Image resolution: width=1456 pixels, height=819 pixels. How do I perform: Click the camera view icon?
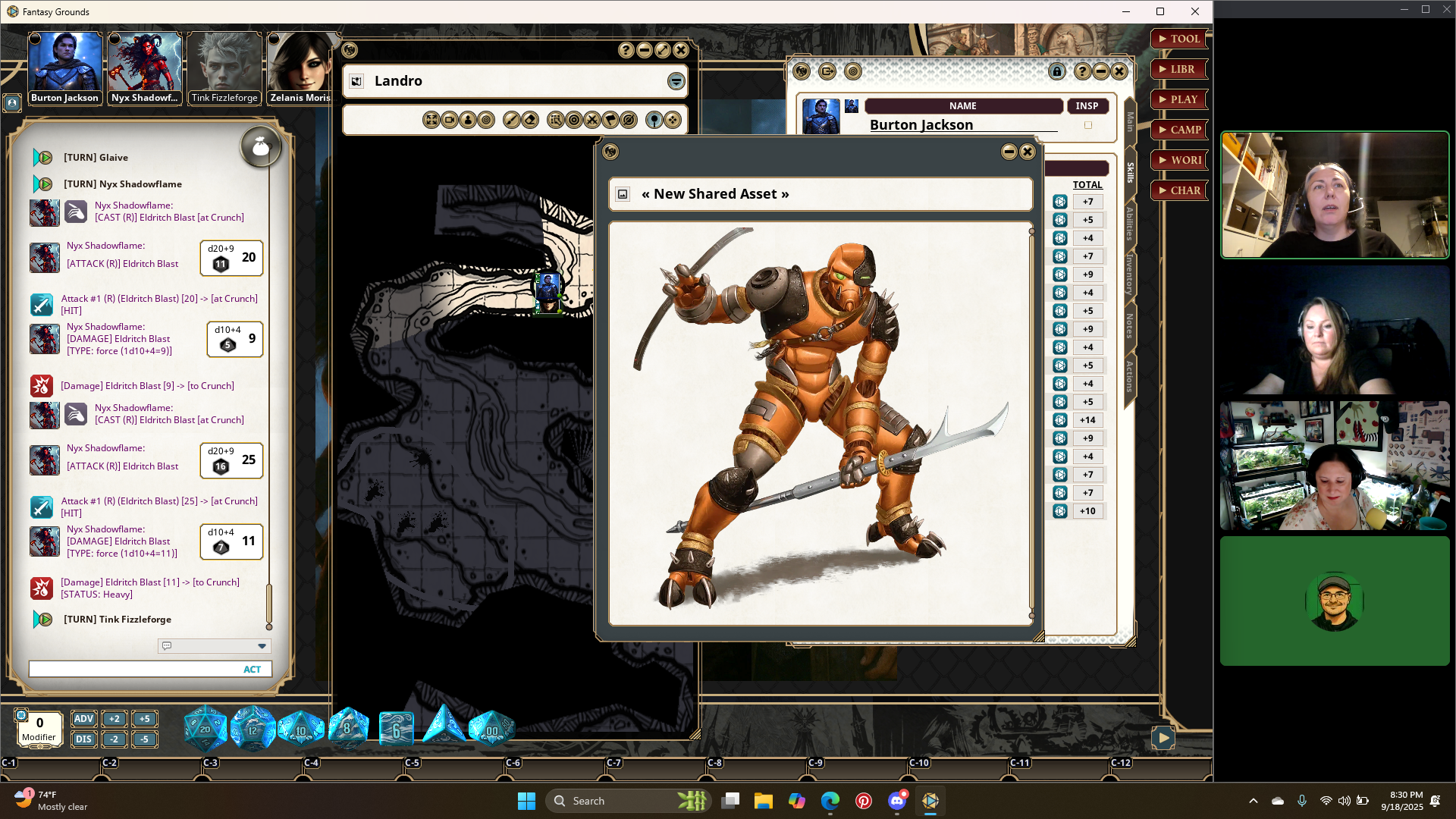tap(450, 120)
